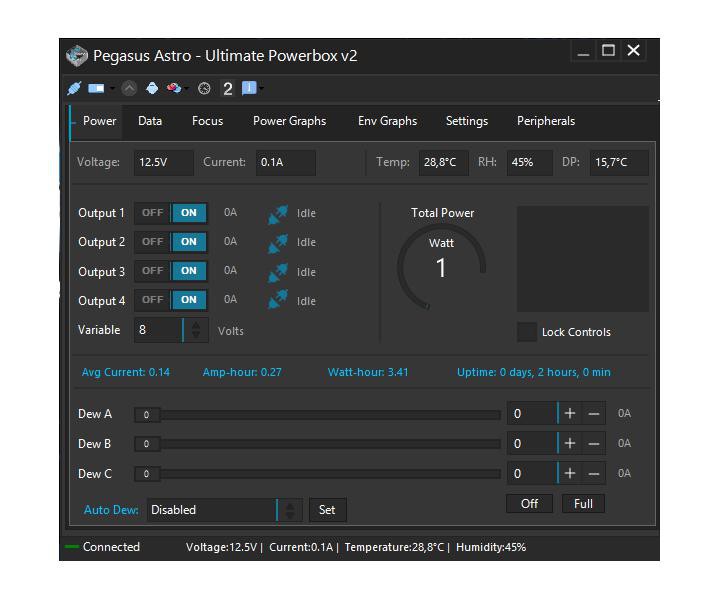
Task: Turn off Output 4 power toggle
Action: pyautogui.click(x=152, y=300)
